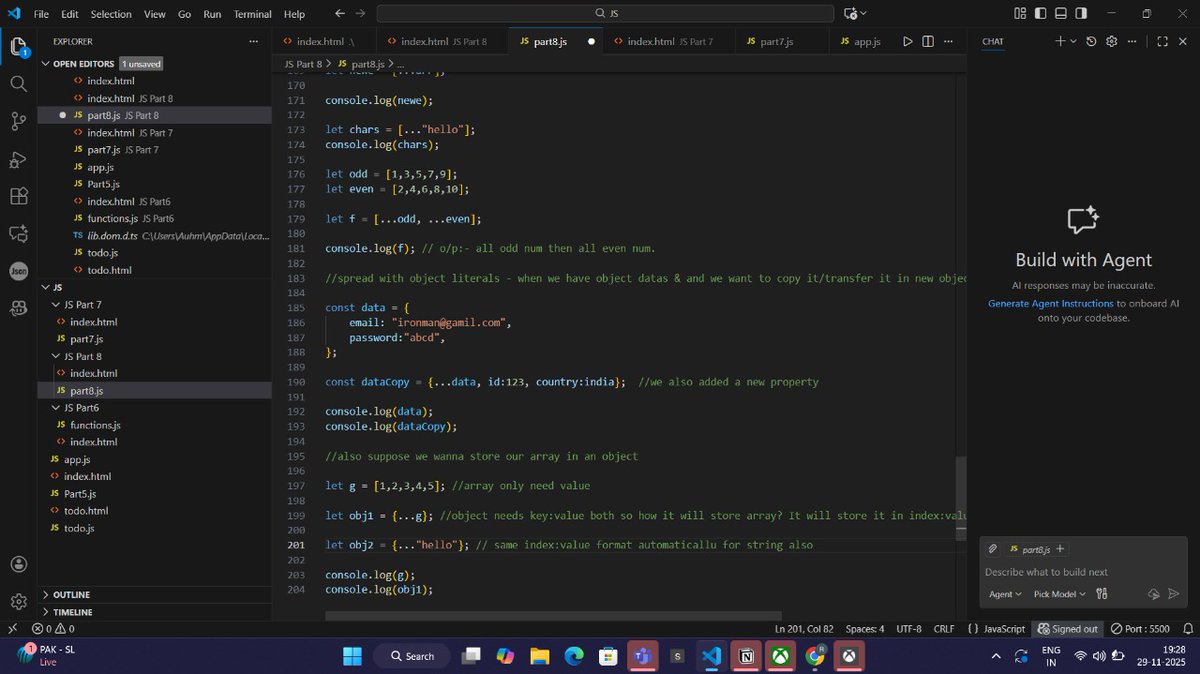Viewport: 1200px width, 674px height.
Task: Show chat history in Chat panel
Action: pos(1091,41)
